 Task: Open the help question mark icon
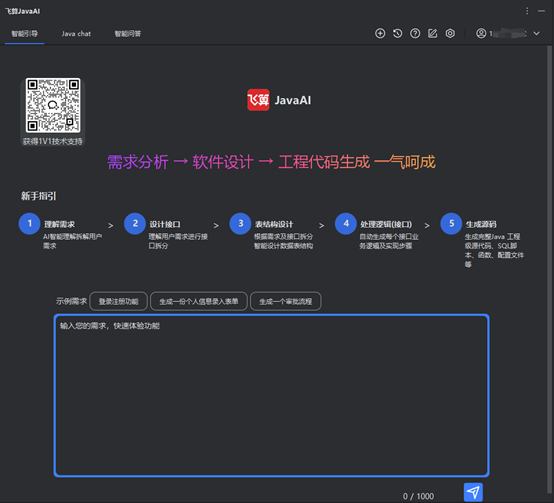click(415, 34)
